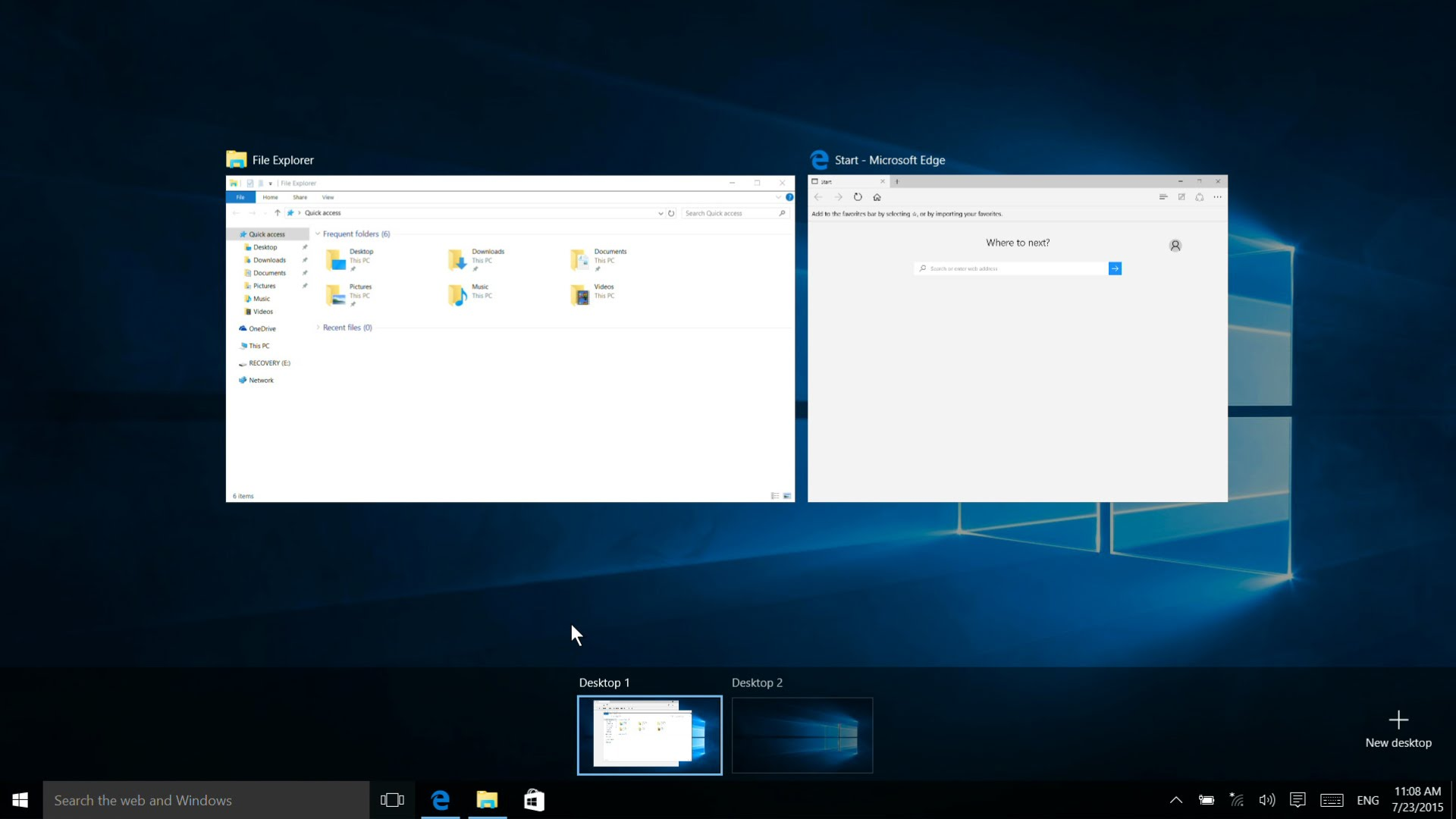Image resolution: width=1456 pixels, height=819 pixels.
Task: Toggle the Pictures folder in Quick access
Action: [262, 286]
